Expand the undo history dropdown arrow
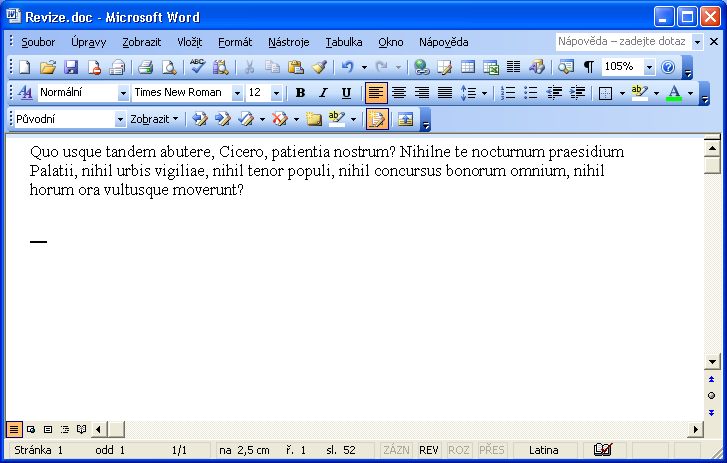Viewport: 727px width, 463px height. 364,68
